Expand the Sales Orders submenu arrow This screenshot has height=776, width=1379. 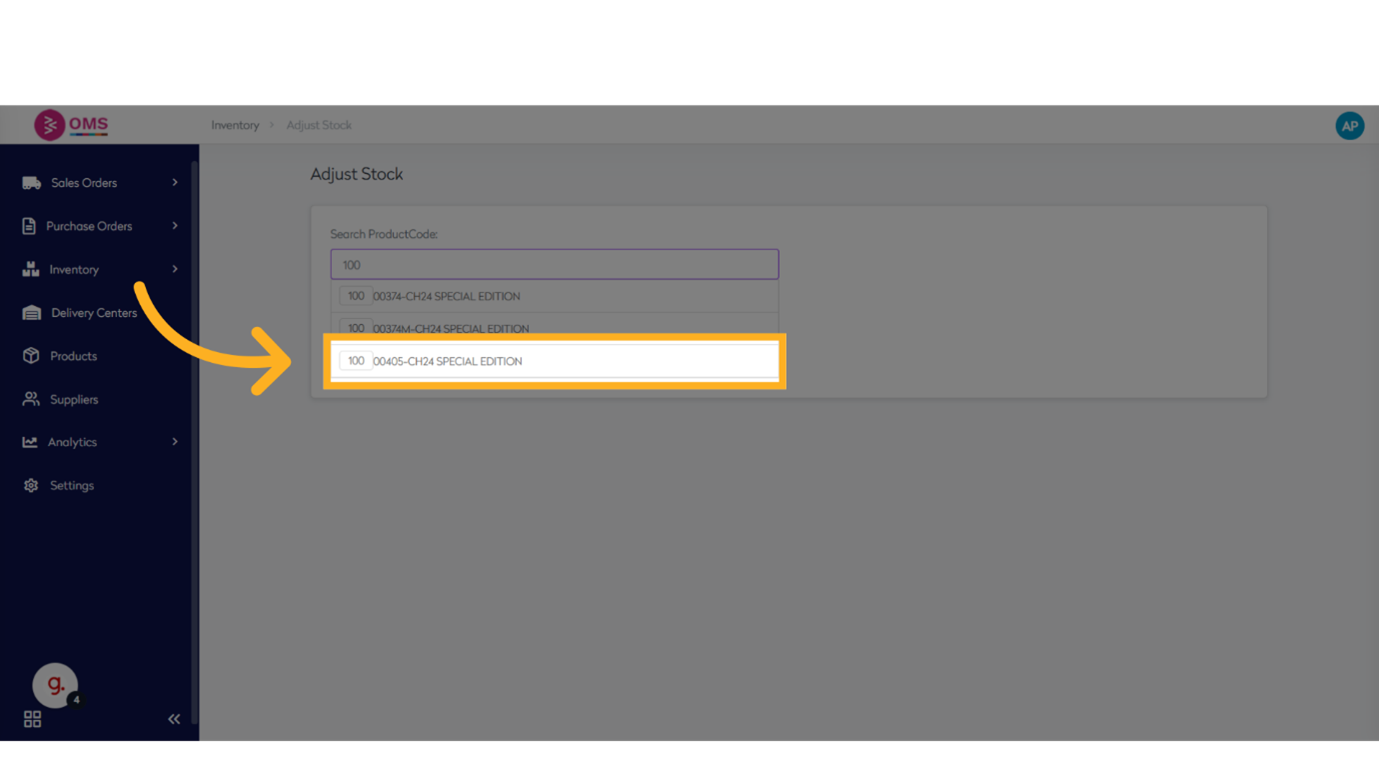coord(175,183)
